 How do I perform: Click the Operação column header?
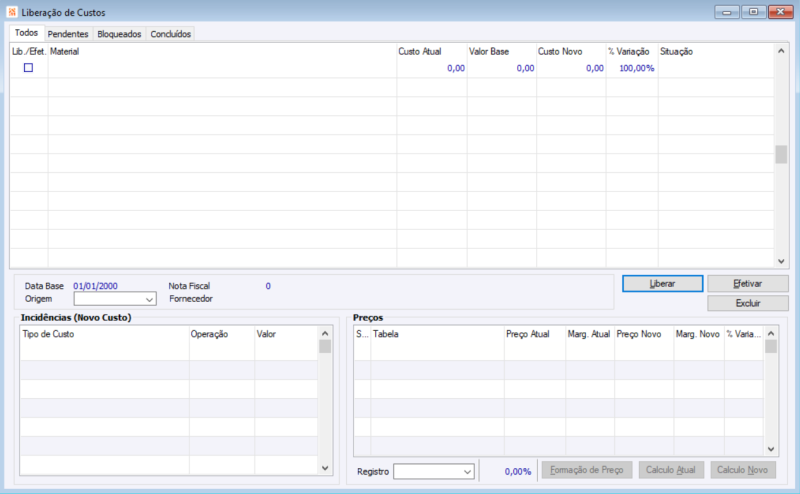pos(222,334)
